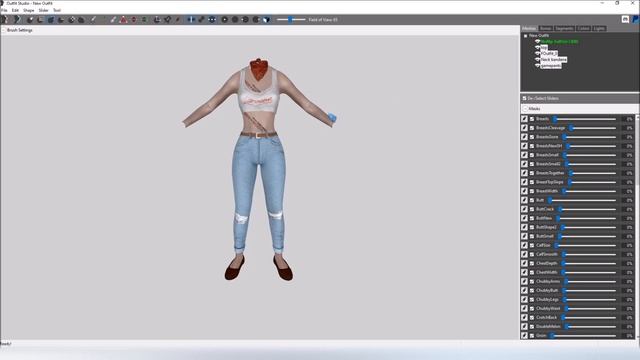
Task: Click the BreastsTogether slider track
Action: (x=593, y=173)
